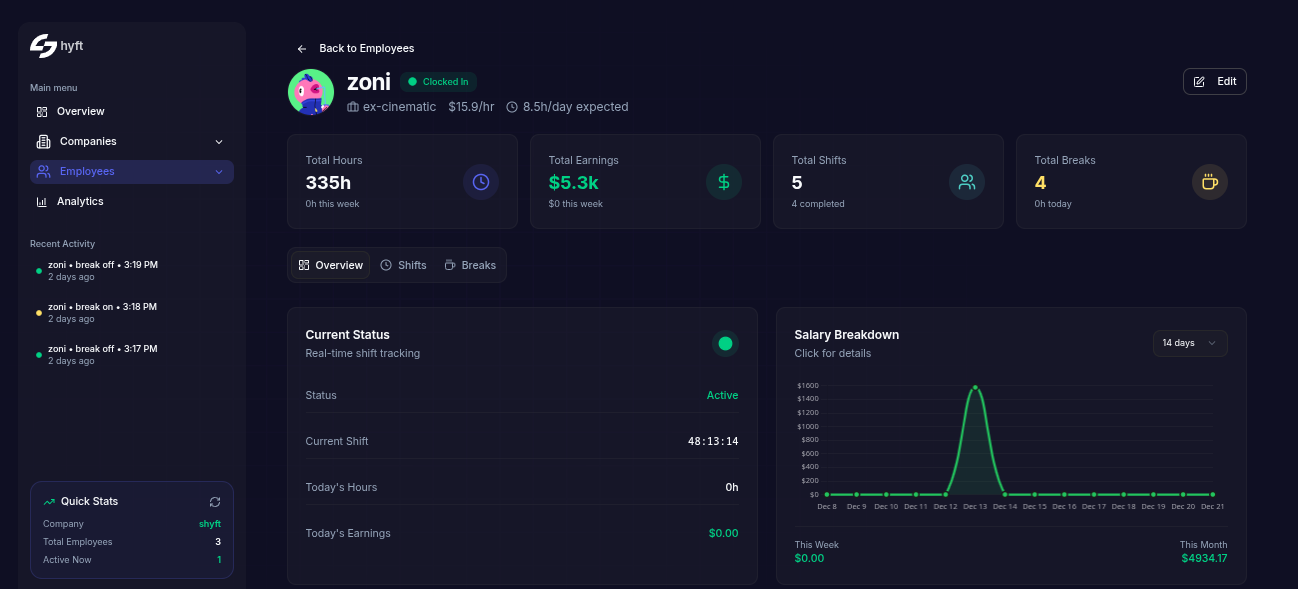Open Analytics from main menu
This screenshot has height=589, width=1298.
click(x=132, y=202)
